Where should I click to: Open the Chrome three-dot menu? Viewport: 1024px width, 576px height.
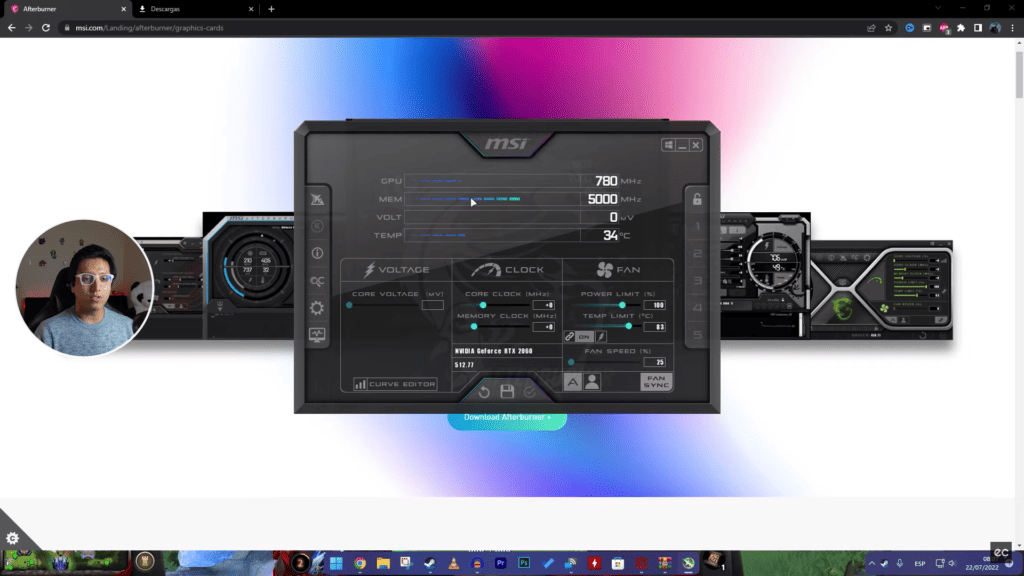[x=1012, y=28]
